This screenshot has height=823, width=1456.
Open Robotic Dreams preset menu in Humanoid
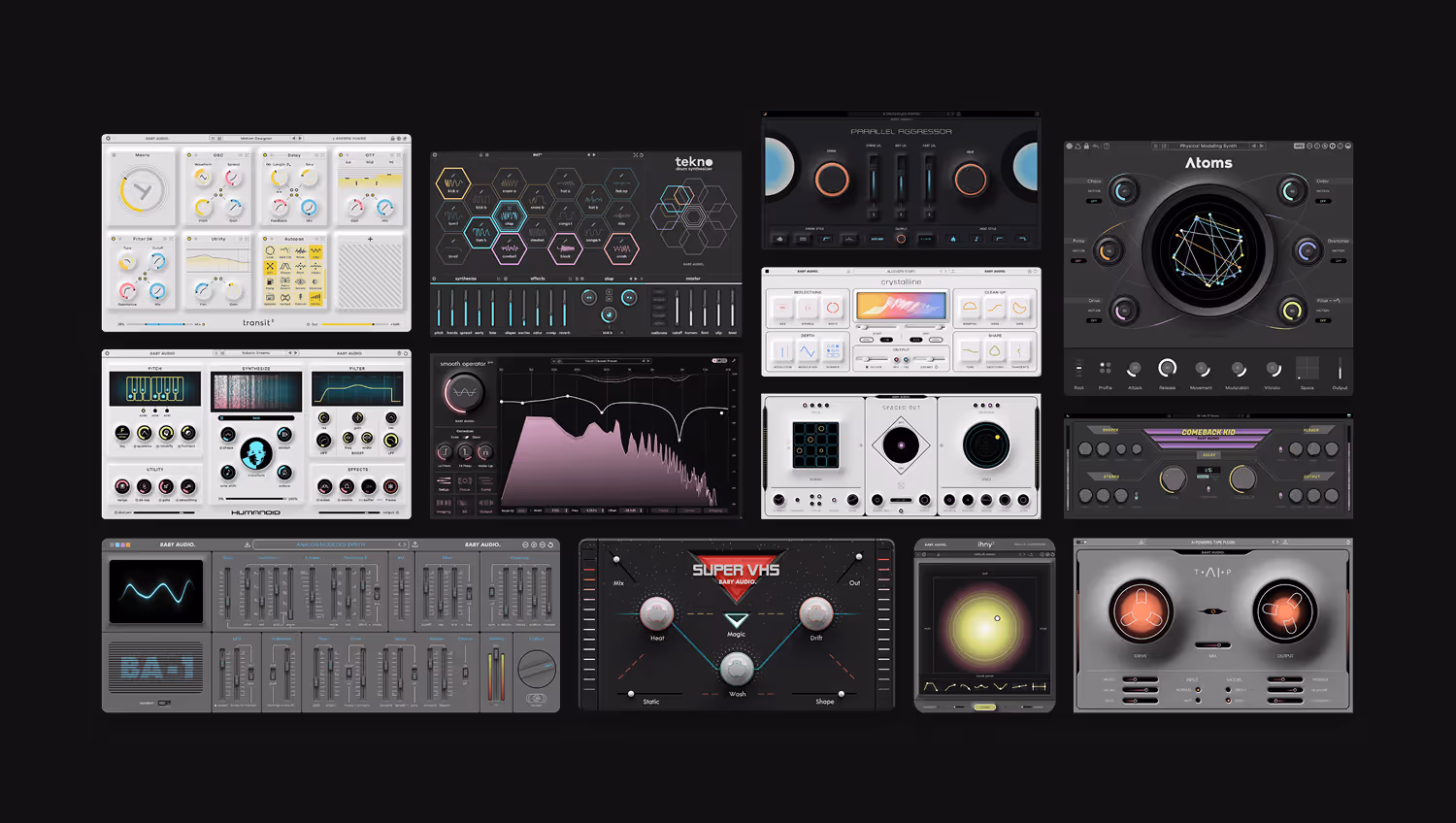(256, 353)
